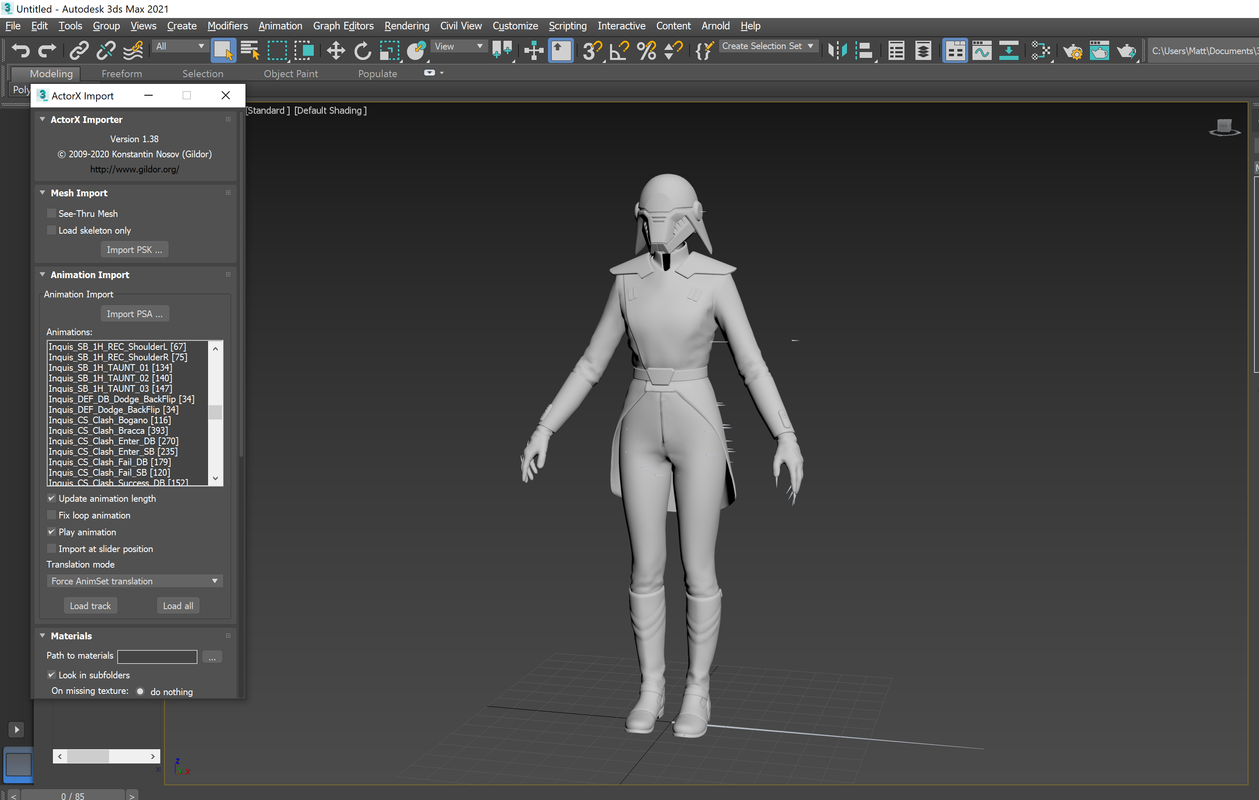Click the Load track button
1259x800 pixels.
(90, 606)
